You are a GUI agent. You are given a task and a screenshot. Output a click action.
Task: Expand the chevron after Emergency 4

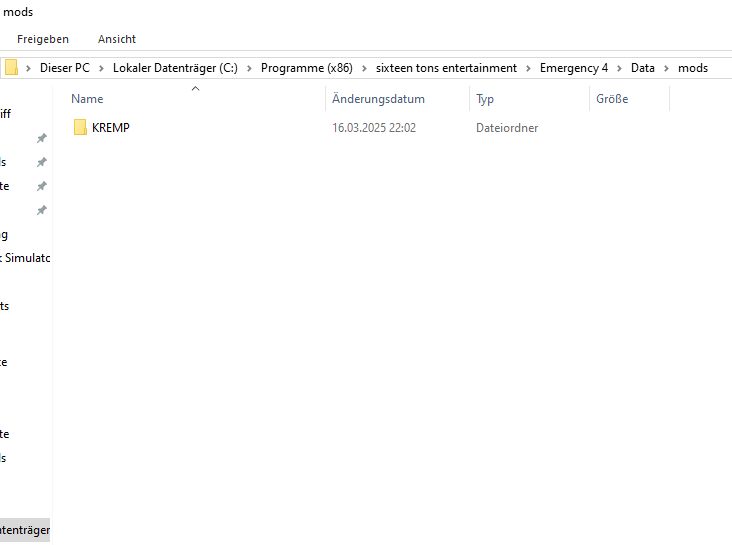tap(619, 68)
